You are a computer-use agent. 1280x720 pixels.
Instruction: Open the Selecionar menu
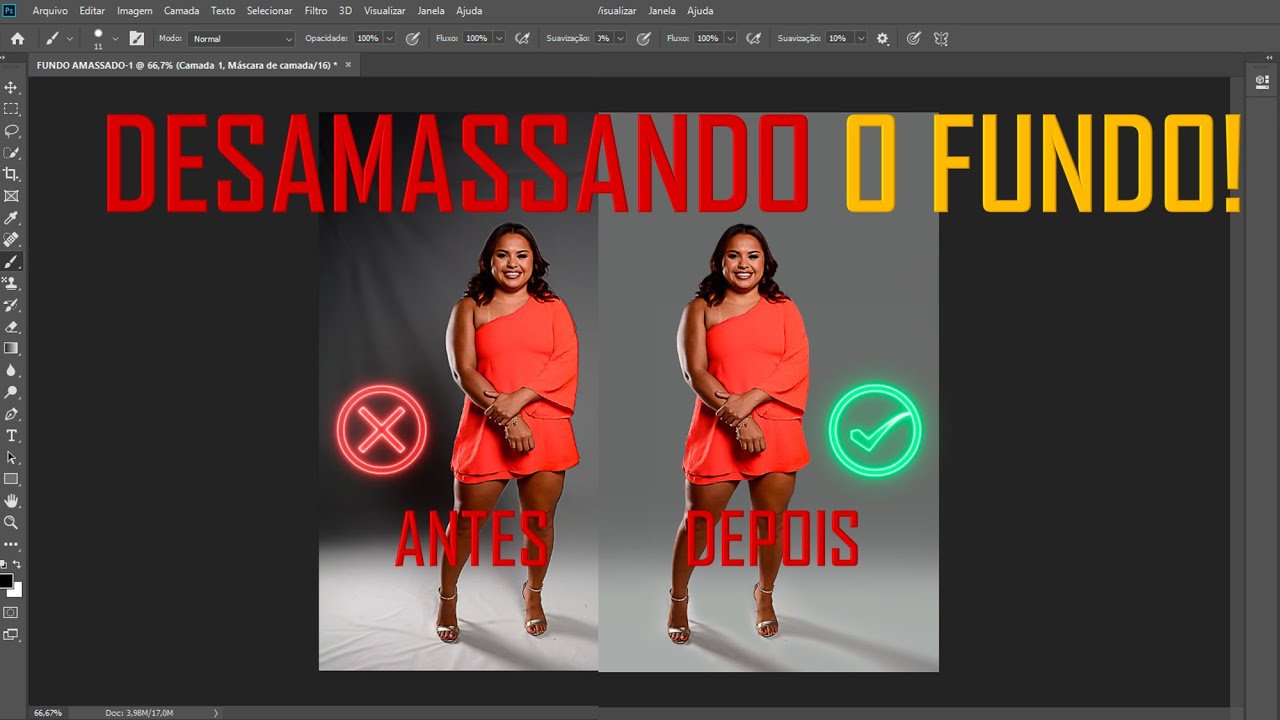click(269, 11)
